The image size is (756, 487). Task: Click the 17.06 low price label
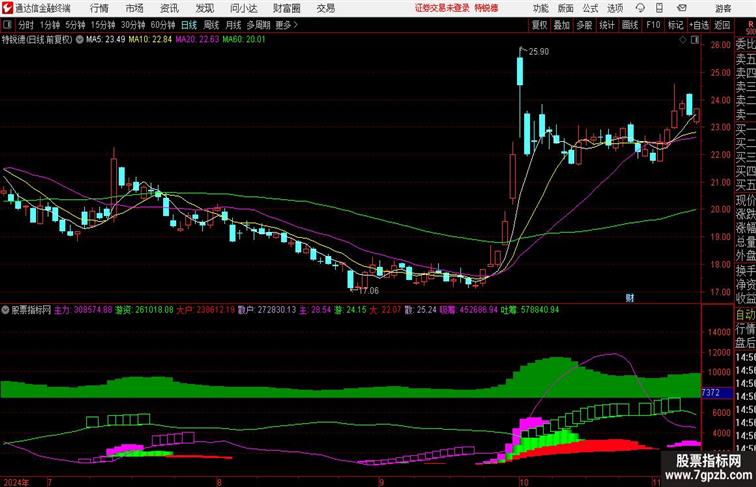coord(369,291)
